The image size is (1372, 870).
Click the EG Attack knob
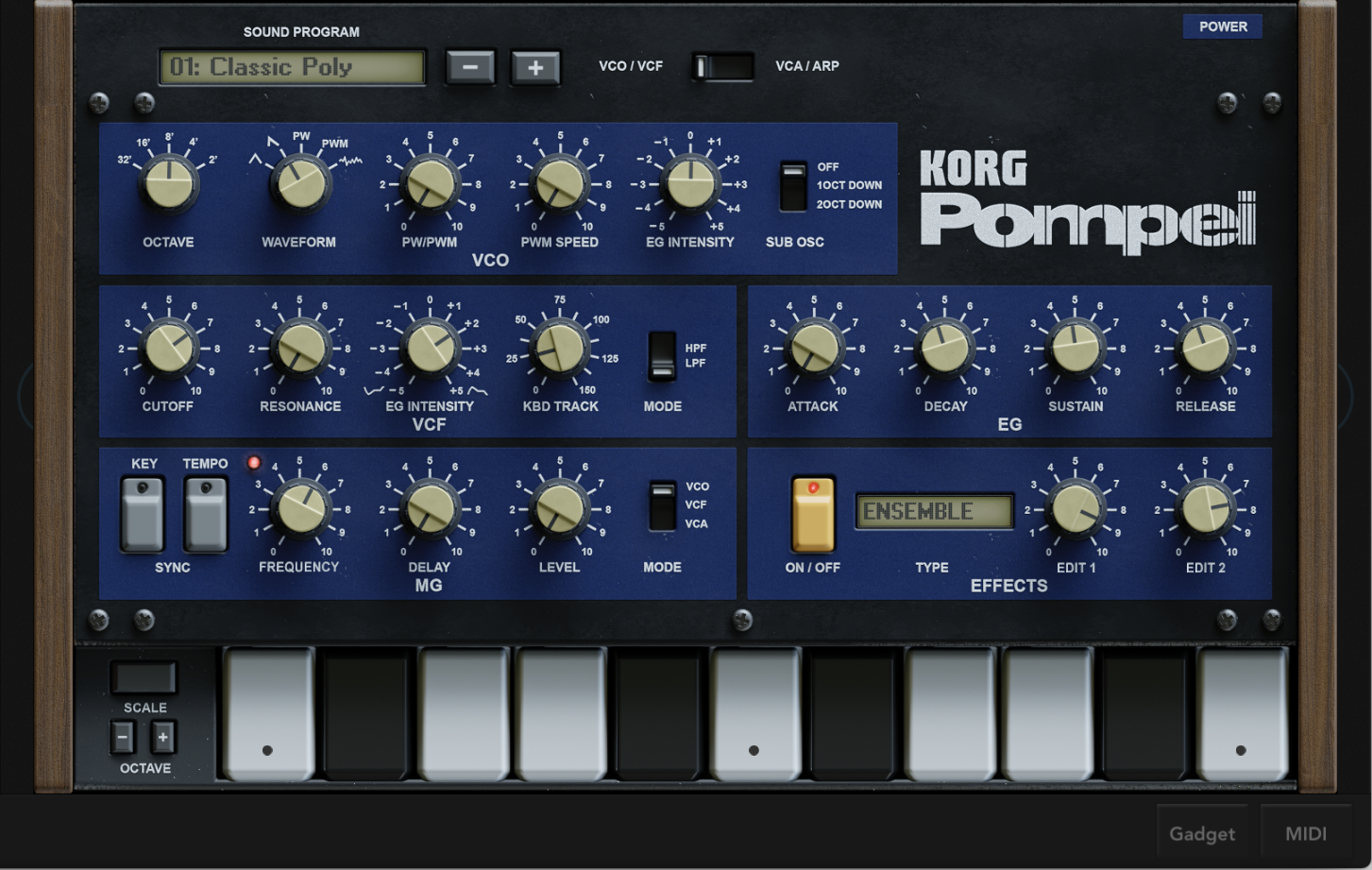(x=814, y=348)
